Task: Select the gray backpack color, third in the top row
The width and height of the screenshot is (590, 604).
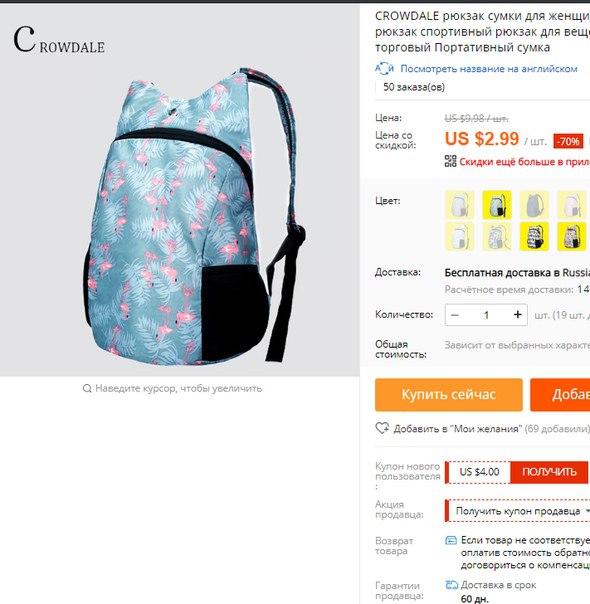Action: tap(534, 205)
